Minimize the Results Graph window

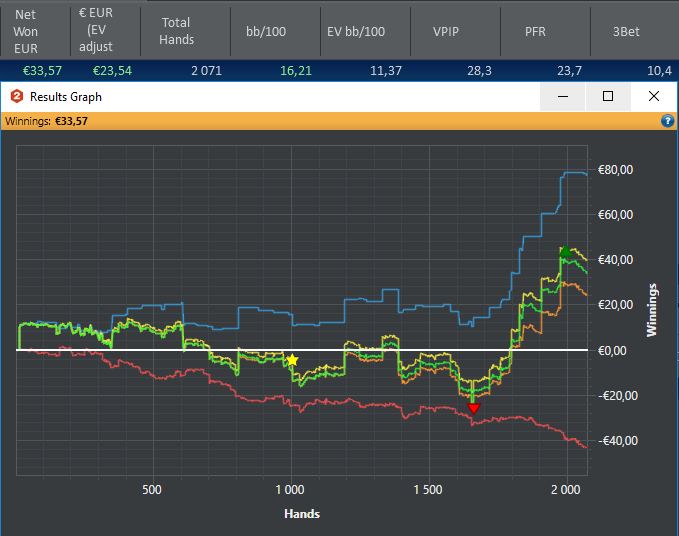tap(563, 96)
